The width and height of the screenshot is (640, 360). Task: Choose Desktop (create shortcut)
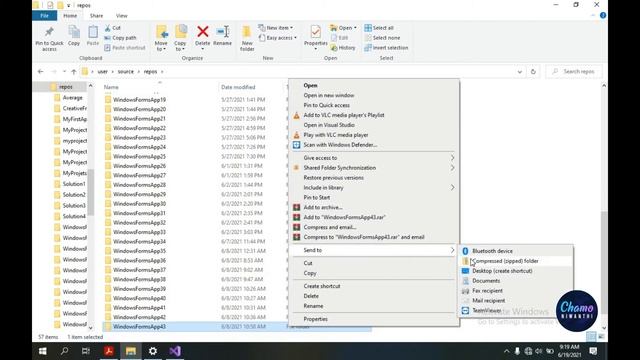517,271
